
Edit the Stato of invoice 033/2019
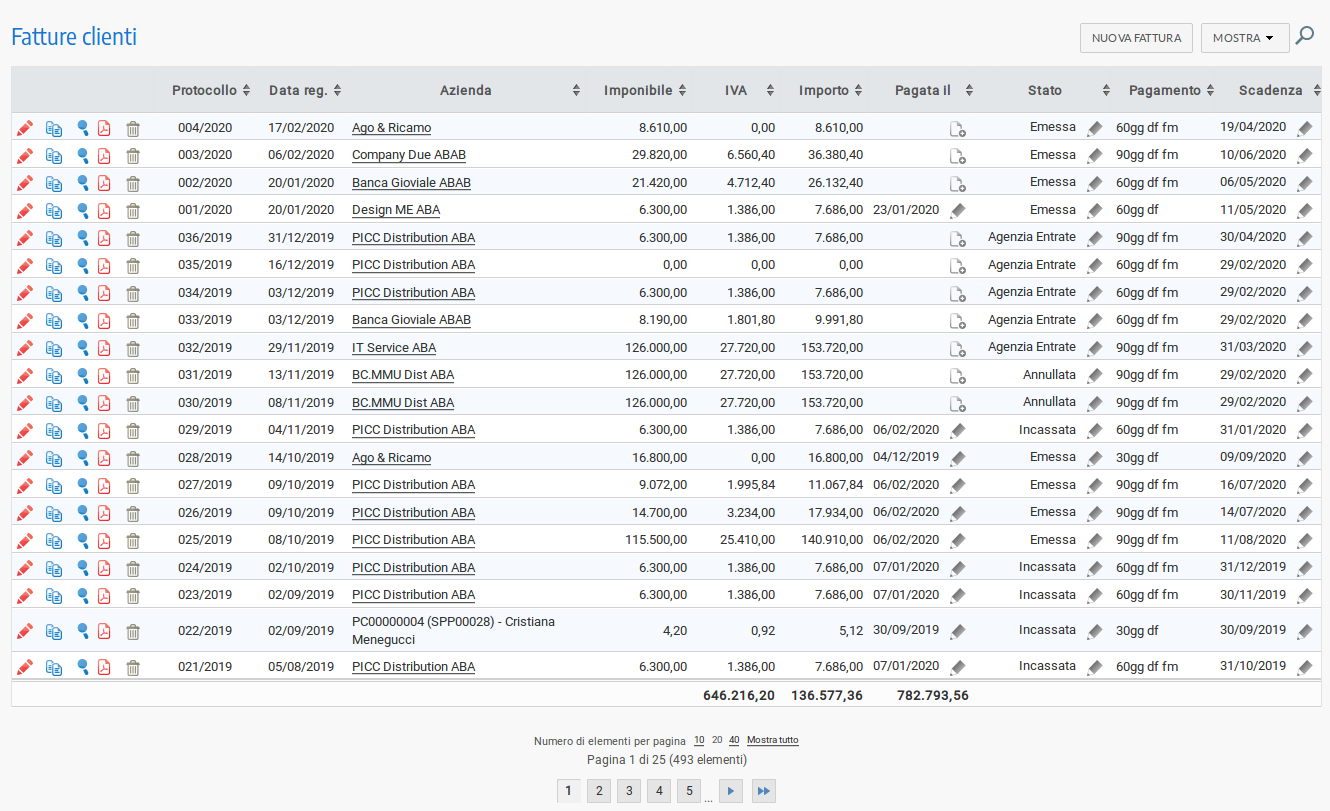coord(1095,321)
